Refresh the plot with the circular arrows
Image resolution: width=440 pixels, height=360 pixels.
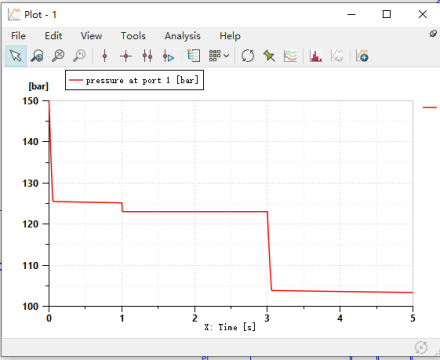click(248, 56)
